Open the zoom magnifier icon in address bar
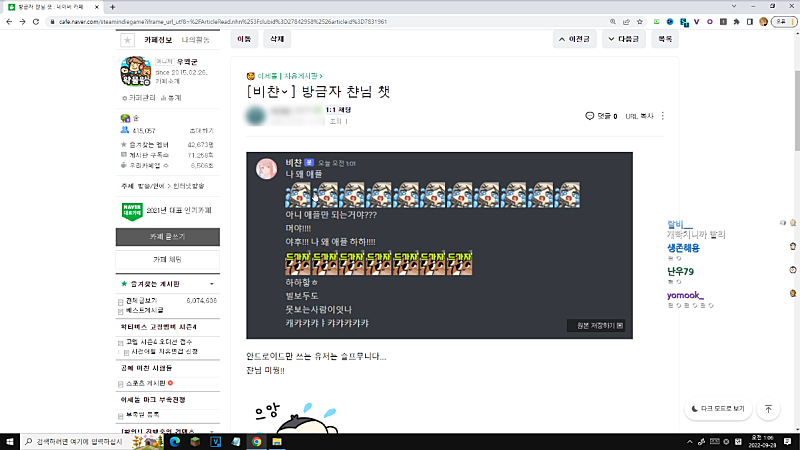Viewport: 800px width, 450px height. 613,22
